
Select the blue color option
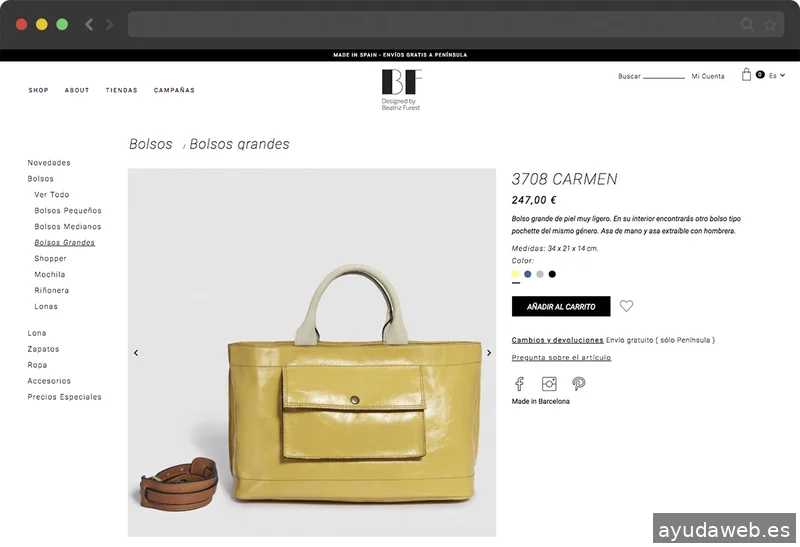(528, 275)
